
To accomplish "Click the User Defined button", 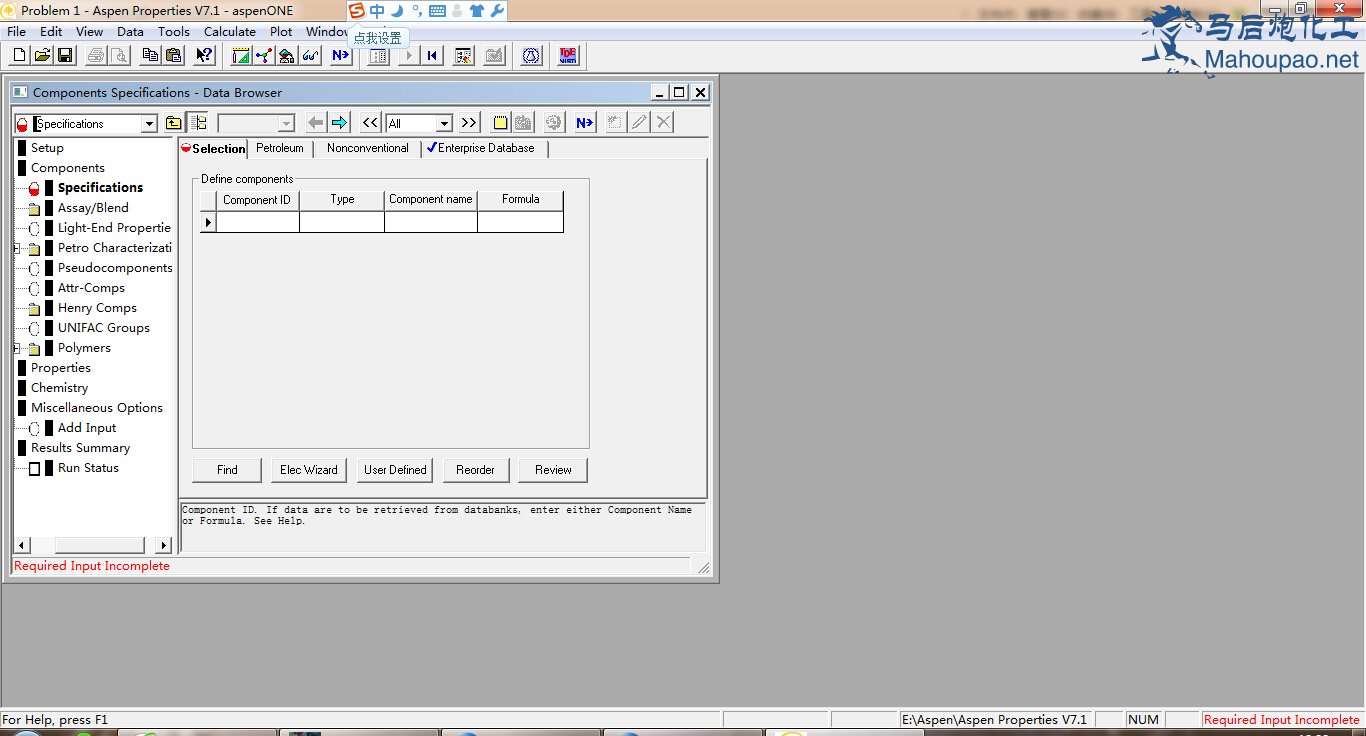I will click(x=395, y=470).
